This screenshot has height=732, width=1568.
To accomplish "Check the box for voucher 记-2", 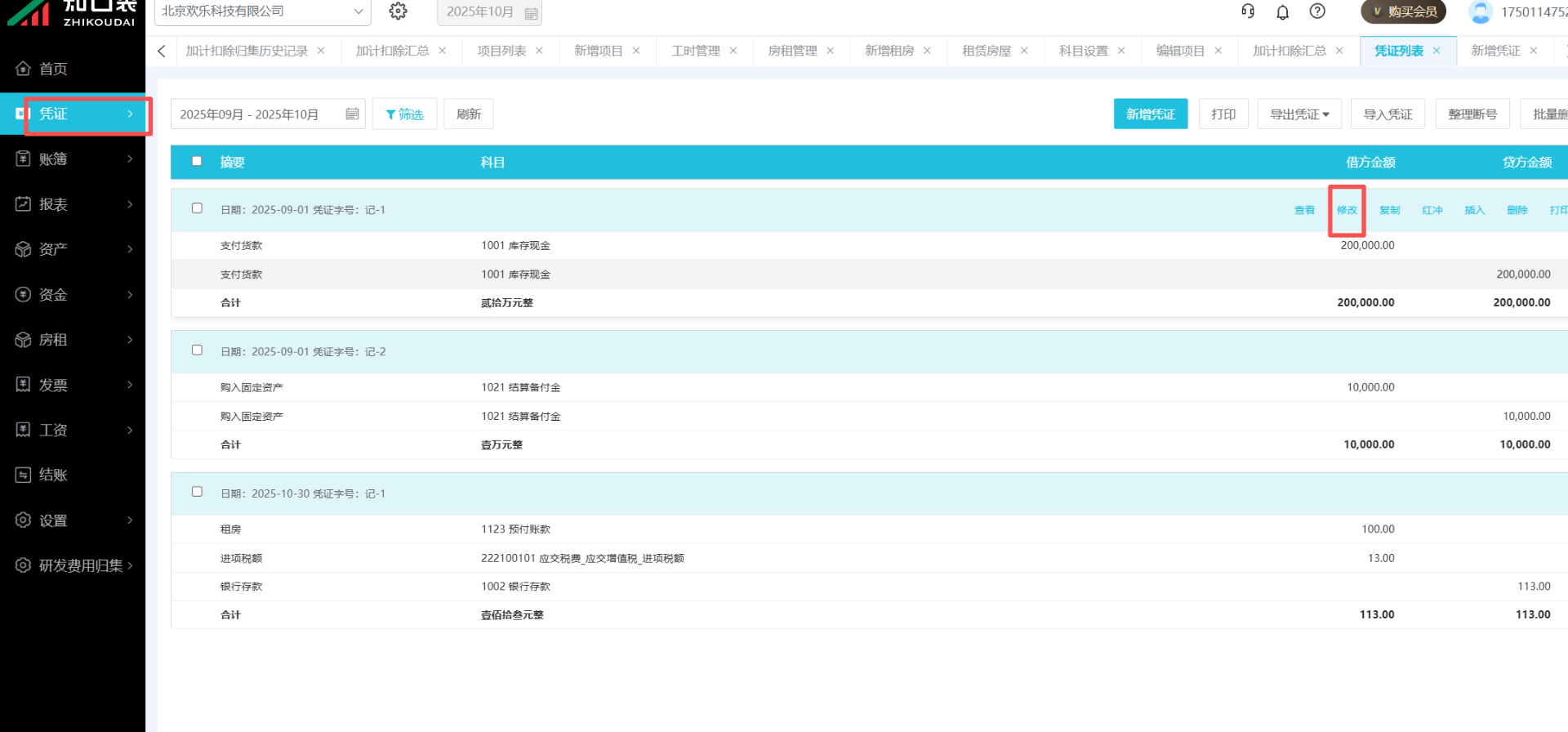I will [197, 350].
